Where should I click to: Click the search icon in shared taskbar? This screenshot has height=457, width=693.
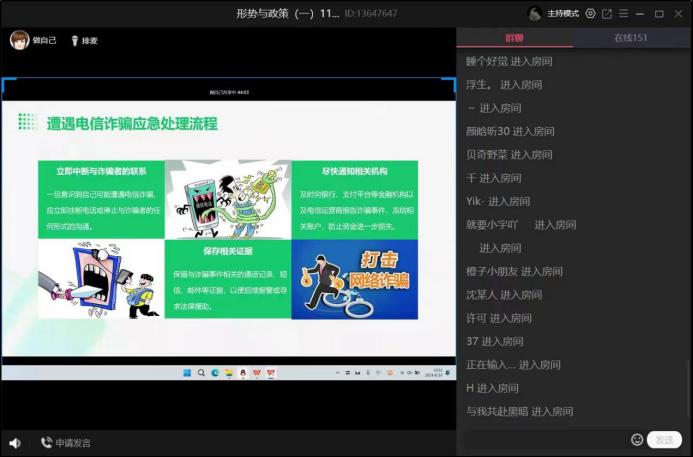[x=200, y=373]
